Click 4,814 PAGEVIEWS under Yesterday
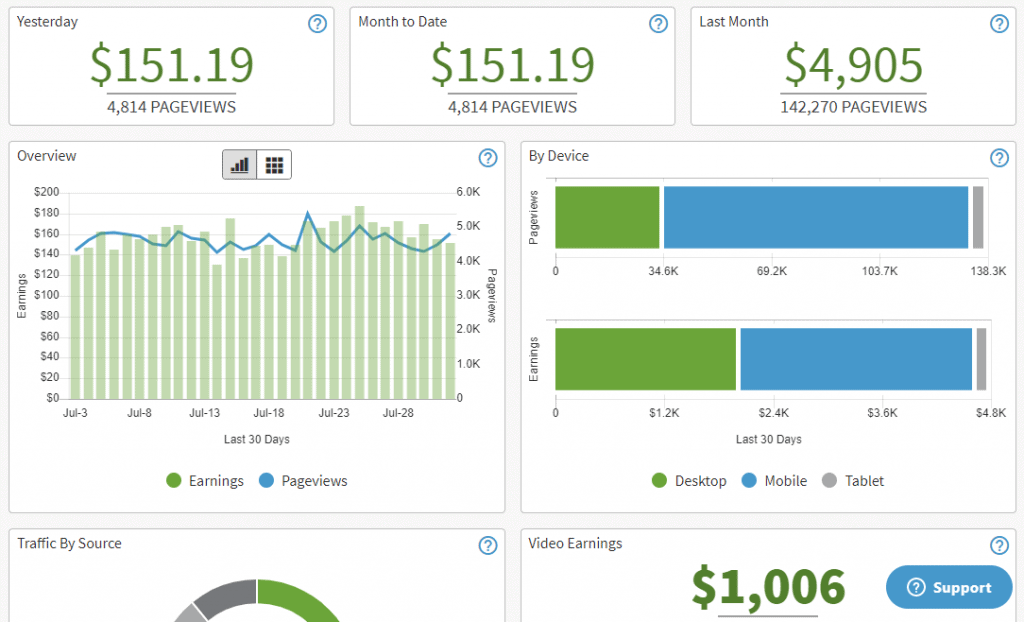1024x622 pixels. [x=171, y=107]
